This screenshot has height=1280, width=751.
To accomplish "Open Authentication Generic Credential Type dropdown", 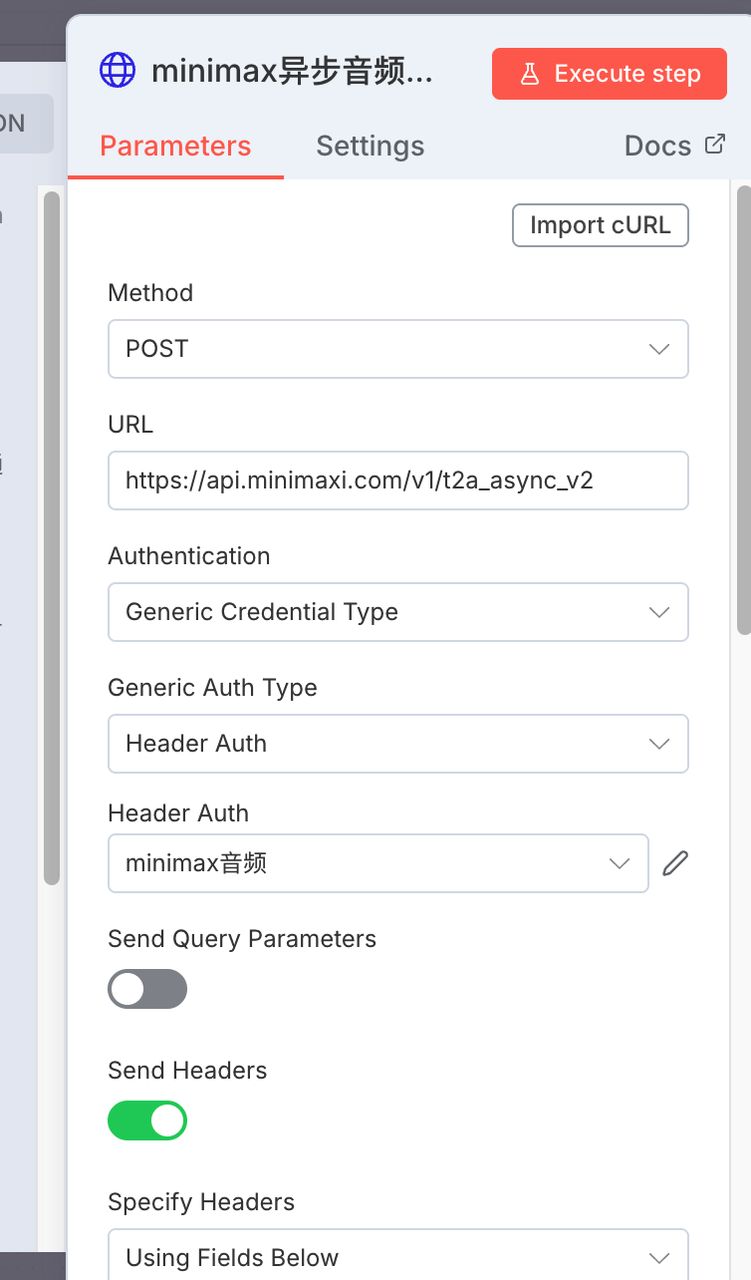I will pyautogui.click(x=398, y=612).
